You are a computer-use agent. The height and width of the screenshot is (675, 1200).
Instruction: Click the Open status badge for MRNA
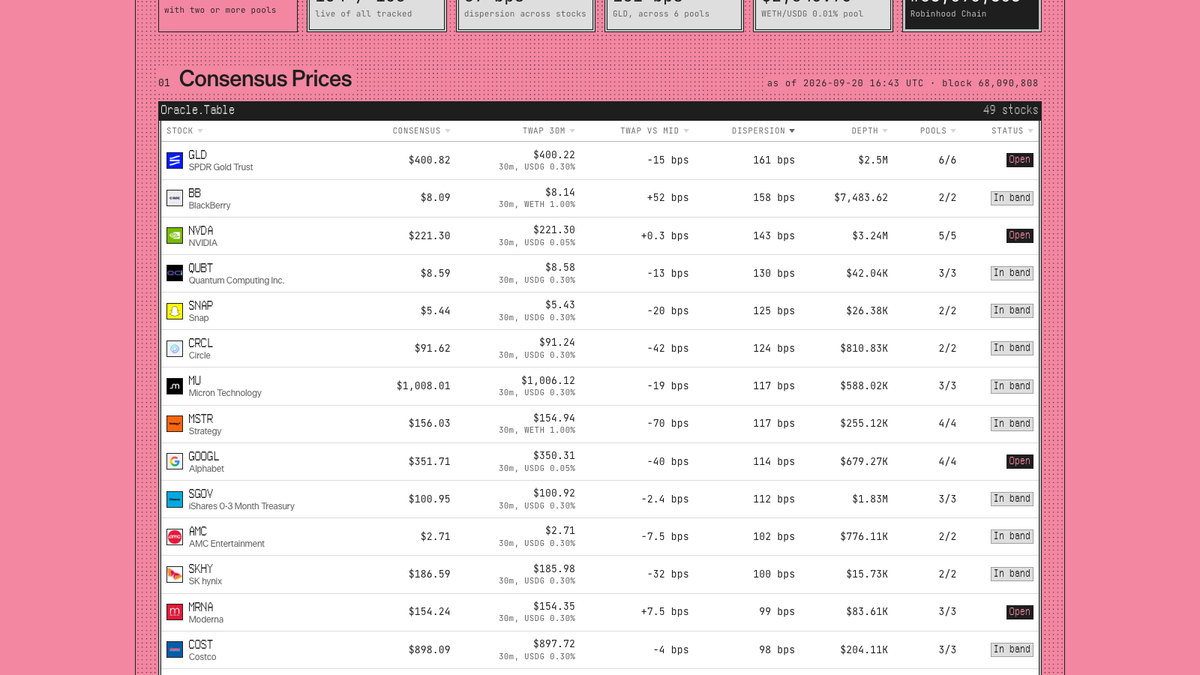(1019, 612)
